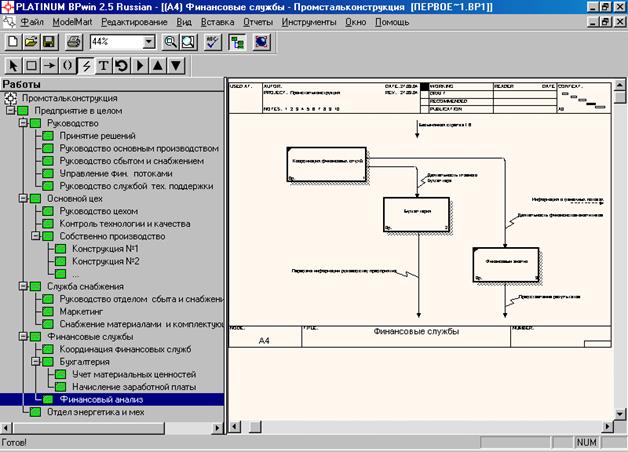The image size is (628, 452).
Task: Click the New model toolbar icon
Action: coord(14,43)
